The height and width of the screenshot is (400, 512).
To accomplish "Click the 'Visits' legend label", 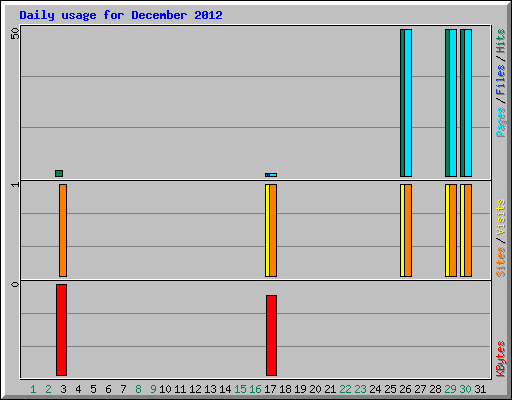I will click(x=500, y=218).
